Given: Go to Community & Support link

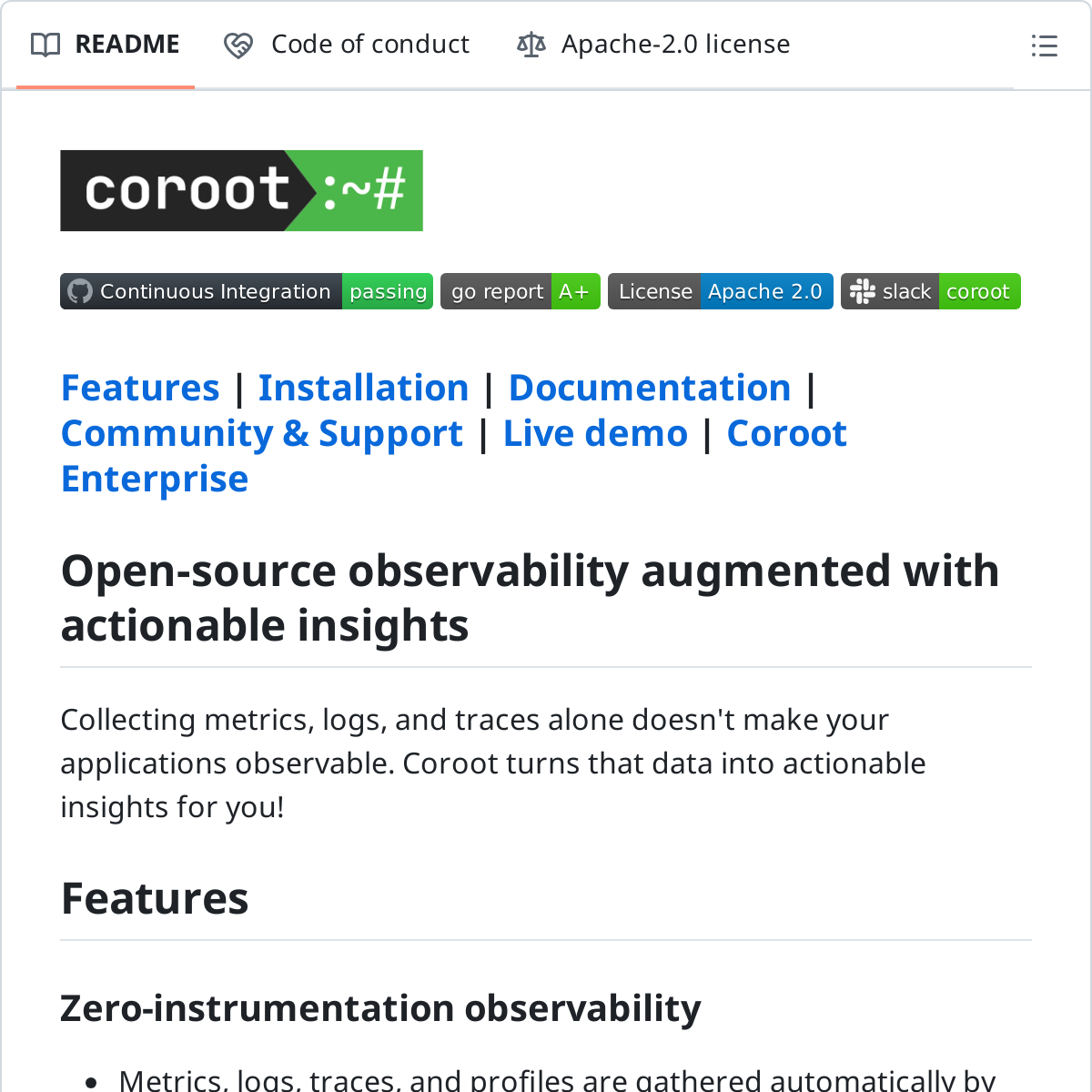Looking at the screenshot, I should tap(262, 434).
